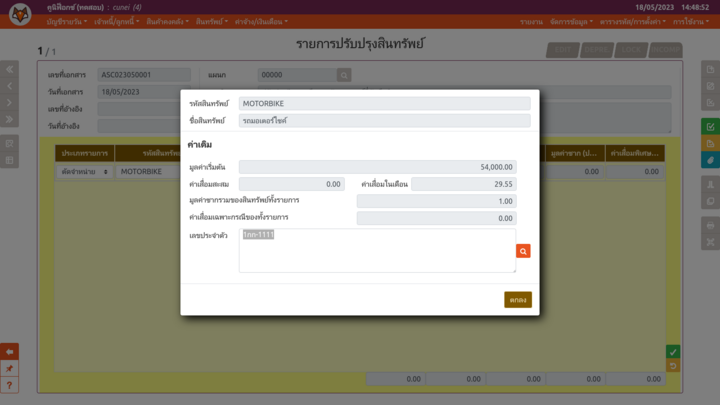Click the DEPRE. status button
This screenshot has width=720, height=405.
[597, 50]
